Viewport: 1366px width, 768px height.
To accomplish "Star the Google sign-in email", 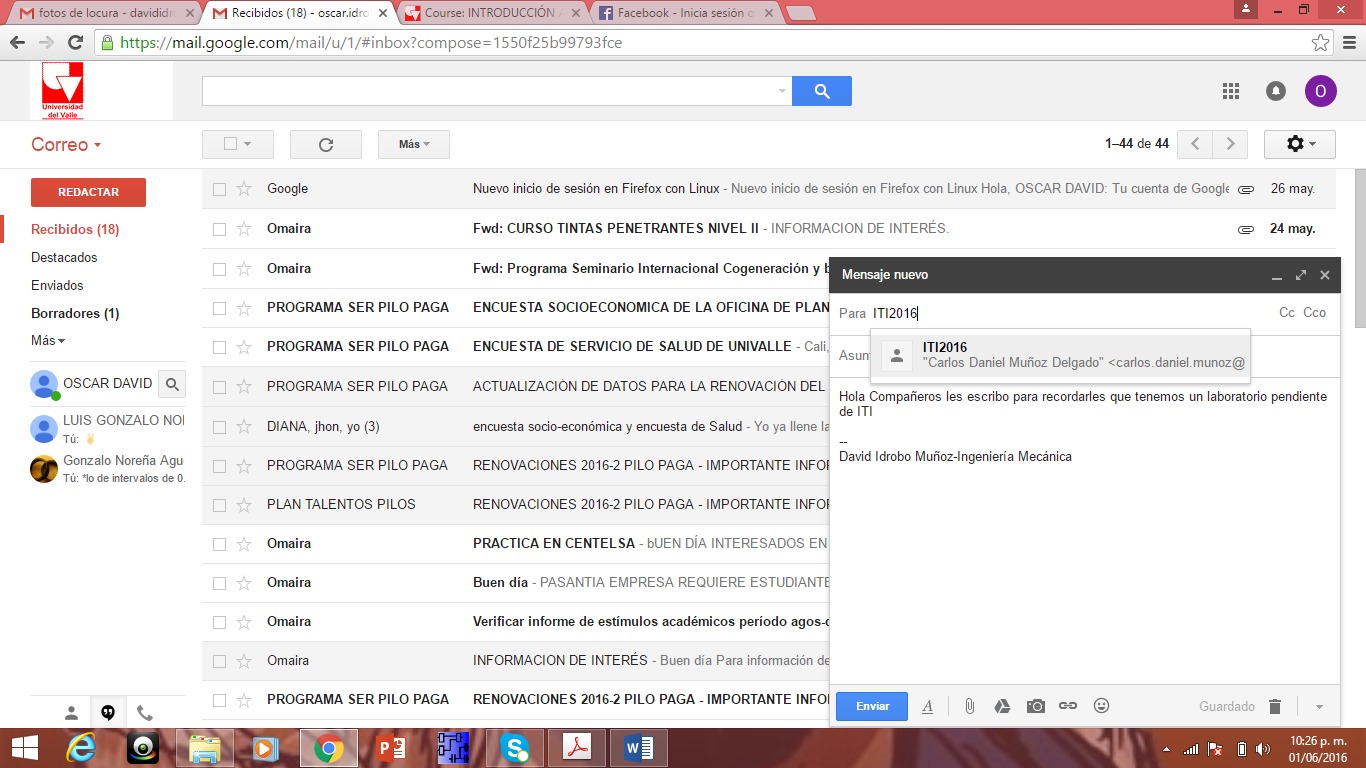I will tap(244, 189).
